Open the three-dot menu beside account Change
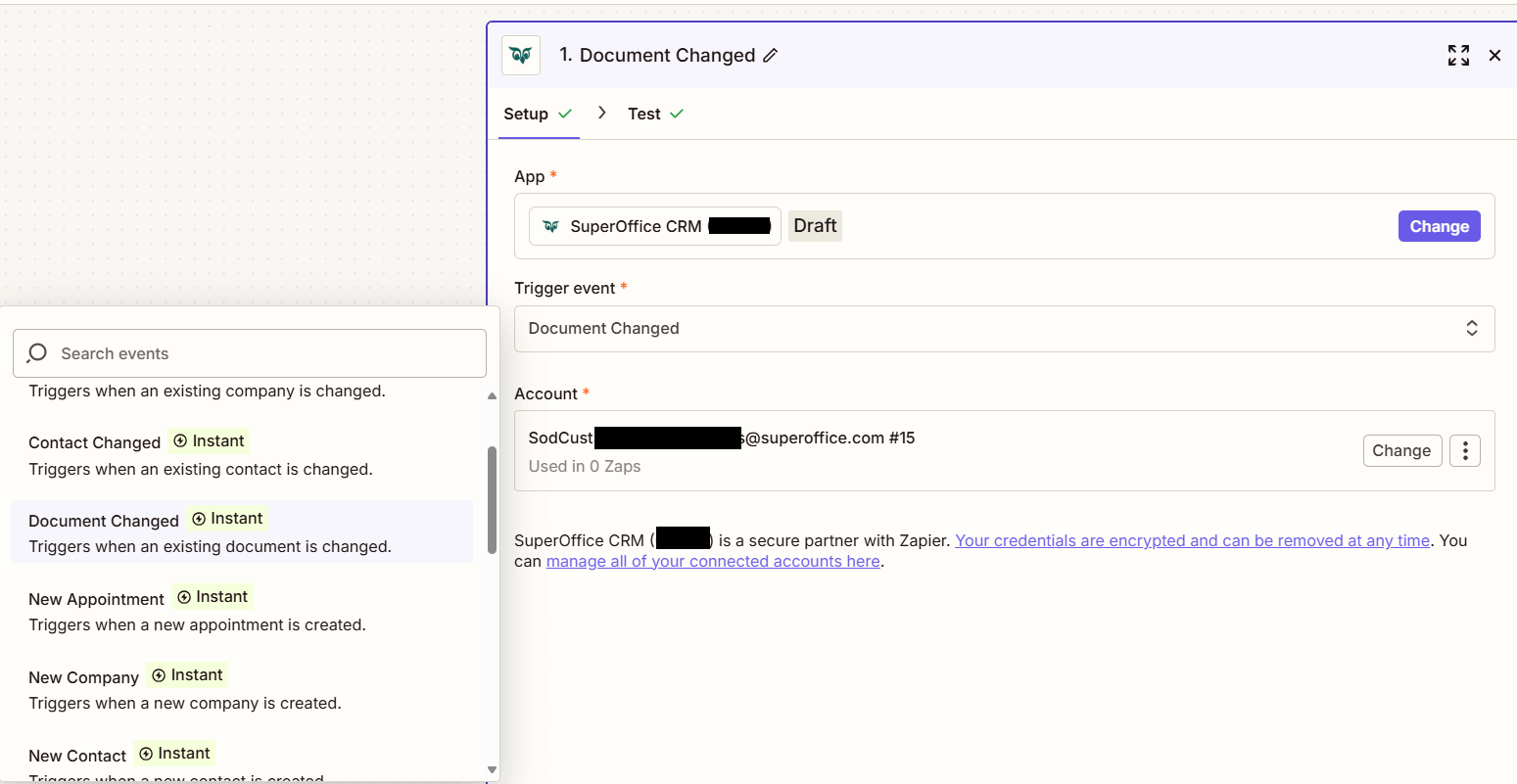The height and width of the screenshot is (784, 1517). click(x=1464, y=450)
